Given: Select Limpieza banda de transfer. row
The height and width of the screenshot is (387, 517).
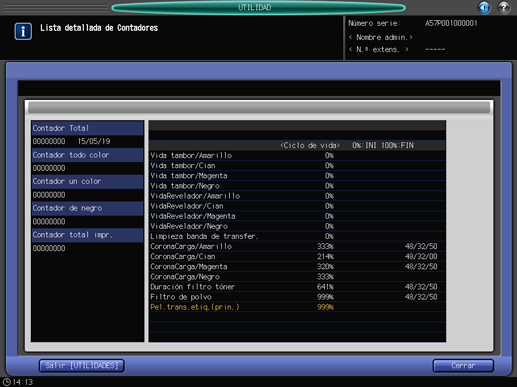Looking at the screenshot, I should coord(297,236).
